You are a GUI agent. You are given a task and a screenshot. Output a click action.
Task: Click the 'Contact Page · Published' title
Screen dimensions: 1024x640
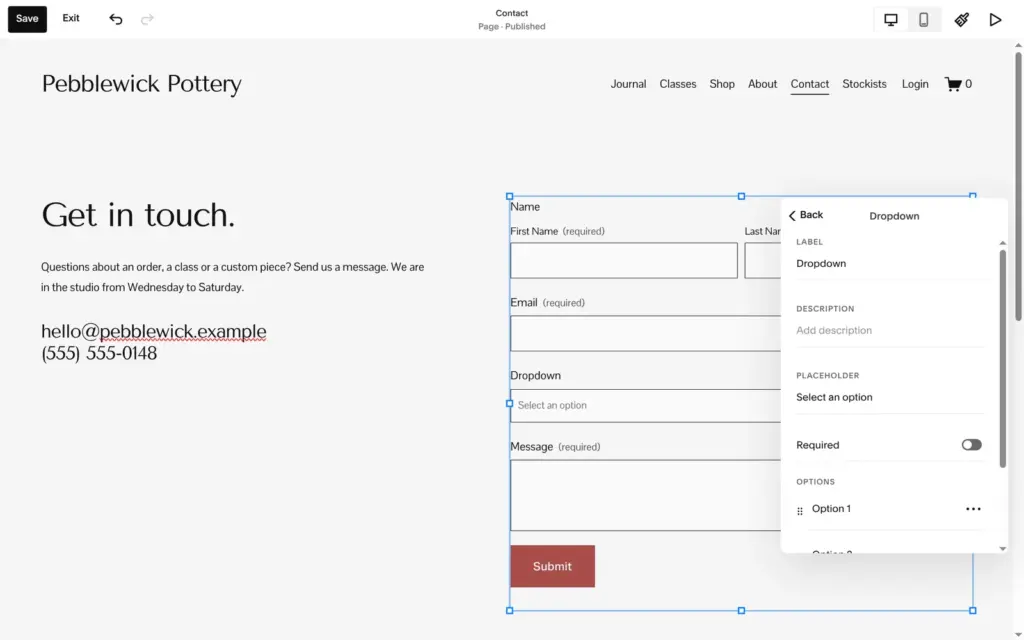click(x=511, y=20)
